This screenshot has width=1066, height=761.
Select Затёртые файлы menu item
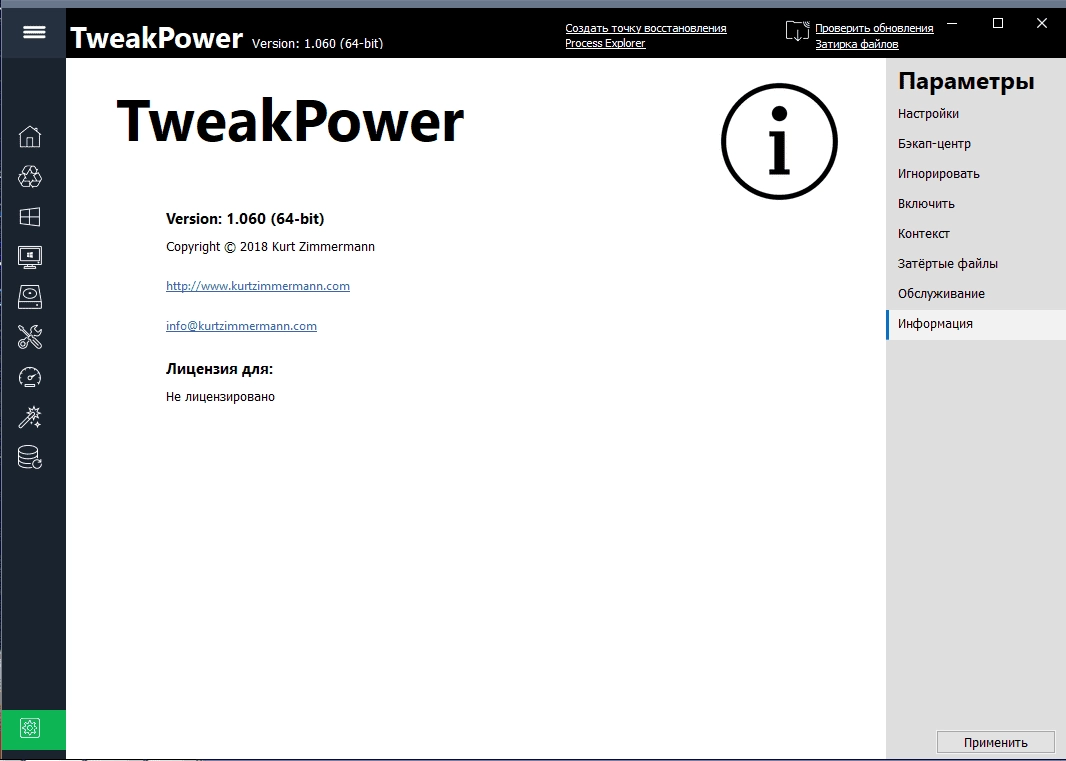point(976,263)
